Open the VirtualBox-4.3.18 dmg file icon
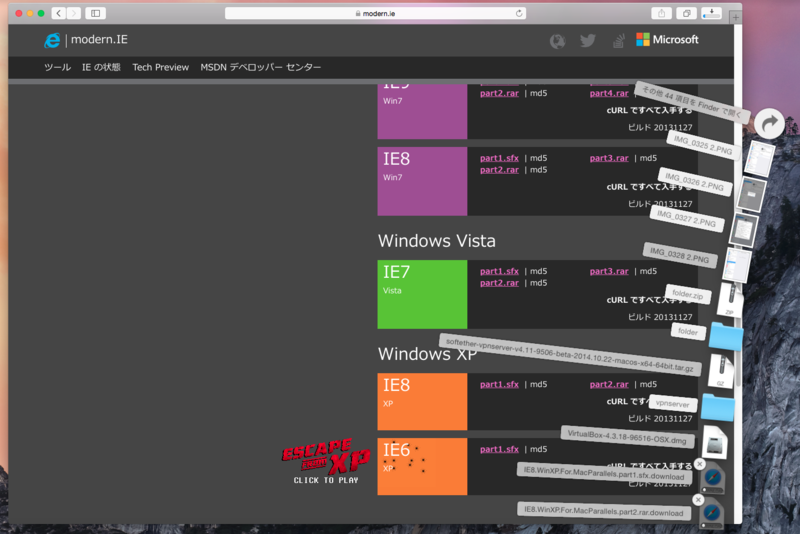Screen dimensions: 800x534 pos(715,443)
